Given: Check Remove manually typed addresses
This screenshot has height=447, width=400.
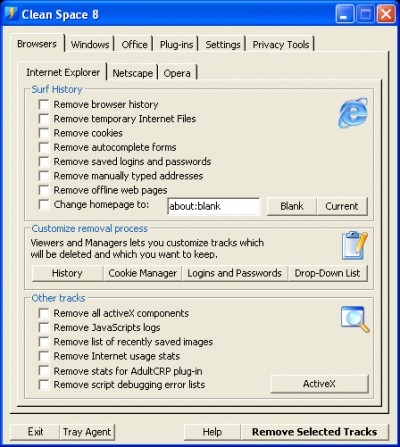Looking at the screenshot, I should click(44, 176).
